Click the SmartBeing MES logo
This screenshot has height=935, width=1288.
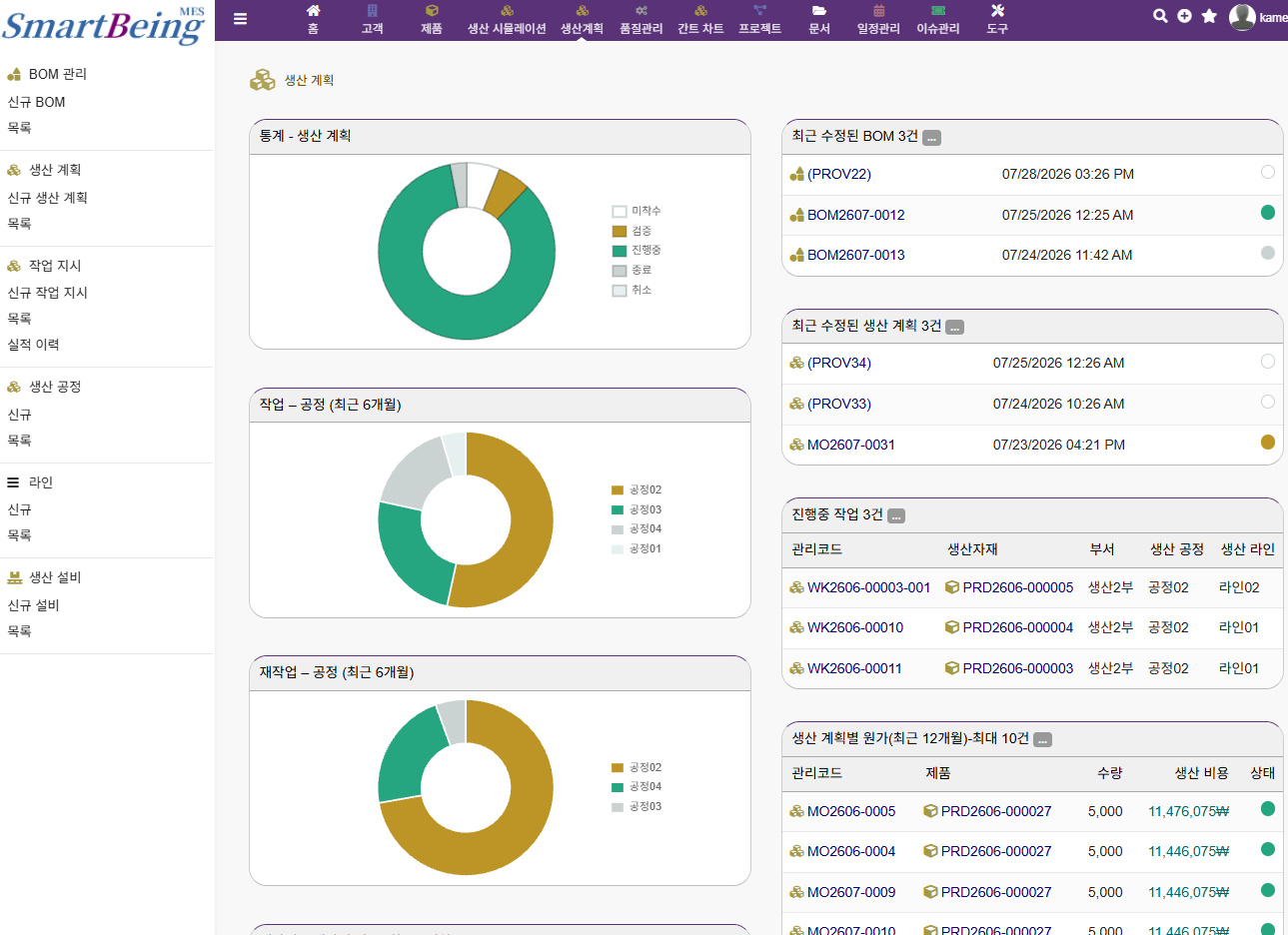[x=104, y=24]
